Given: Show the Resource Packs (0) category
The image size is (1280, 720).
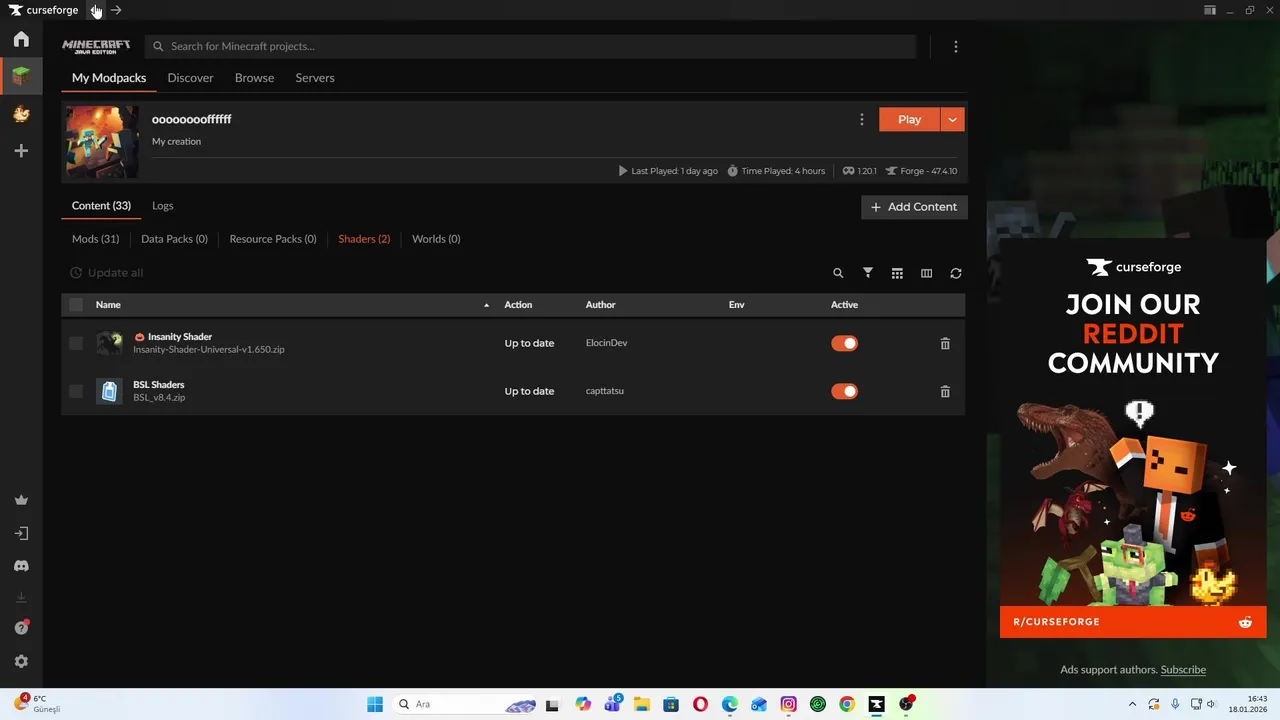Looking at the screenshot, I should point(273,239).
